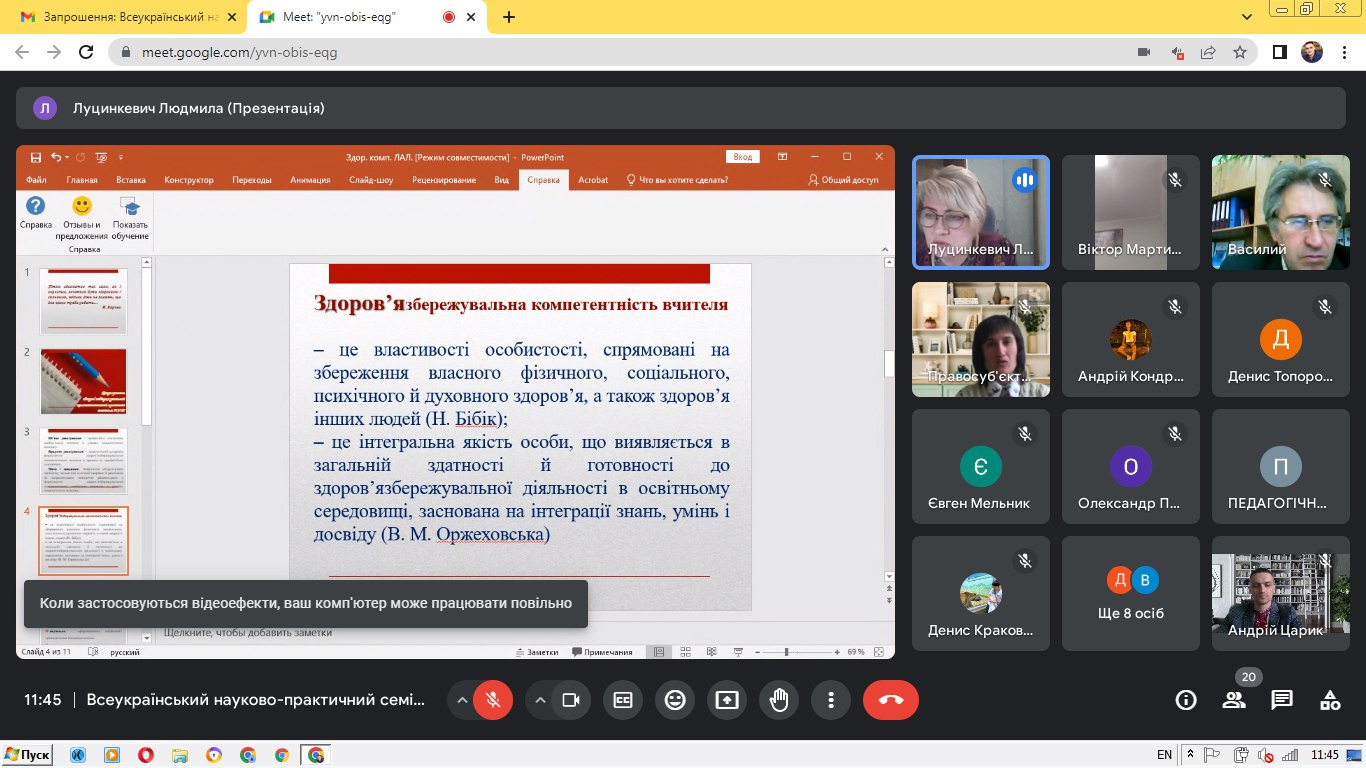The image size is (1366, 768).
Task: Open the Activities panel icon
Action: 1329,700
